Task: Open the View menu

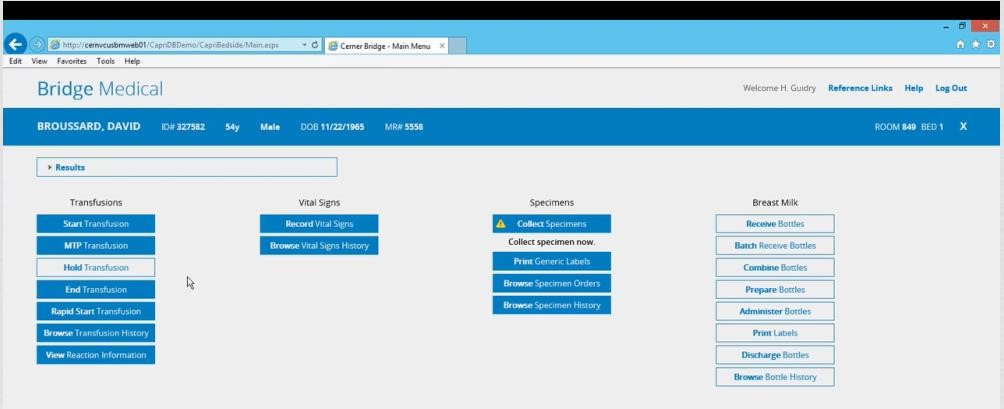Action: [x=40, y=61]
